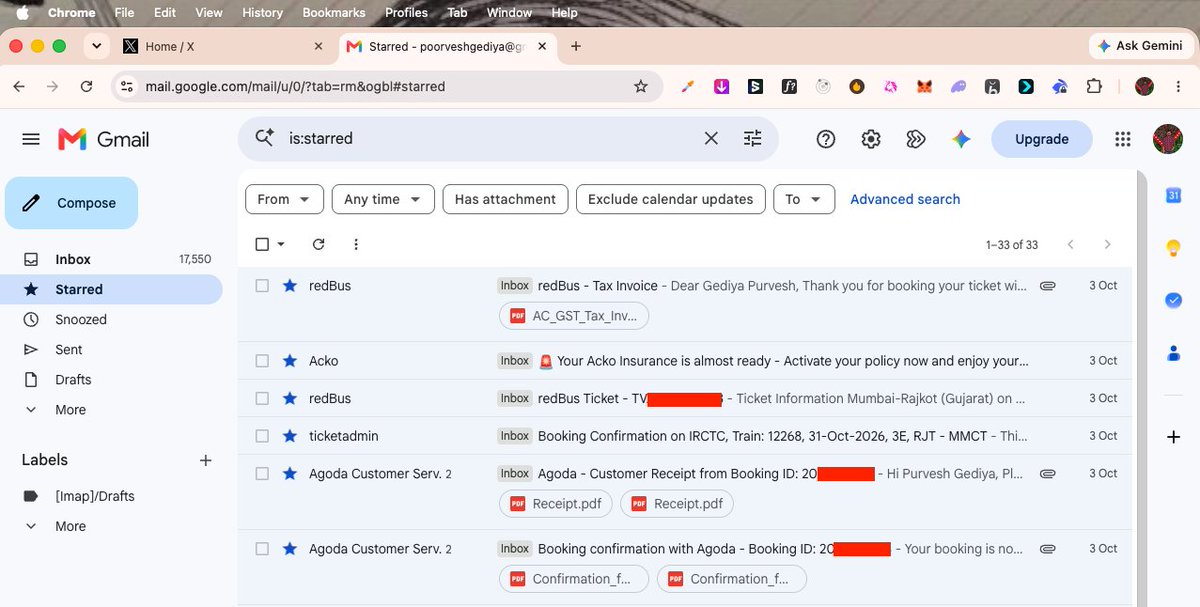Open the MetaMask fox extension
Screen dimensions: 1200x607
(x=924, y=87)
